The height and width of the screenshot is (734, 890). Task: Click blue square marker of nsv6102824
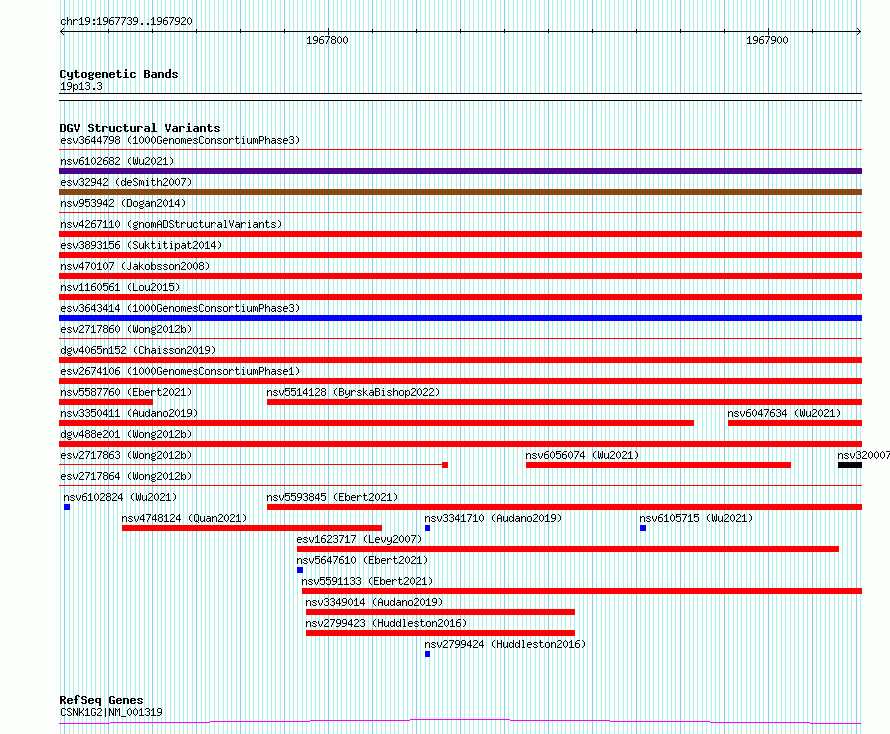pyautogui.click(x=67, y=507)
